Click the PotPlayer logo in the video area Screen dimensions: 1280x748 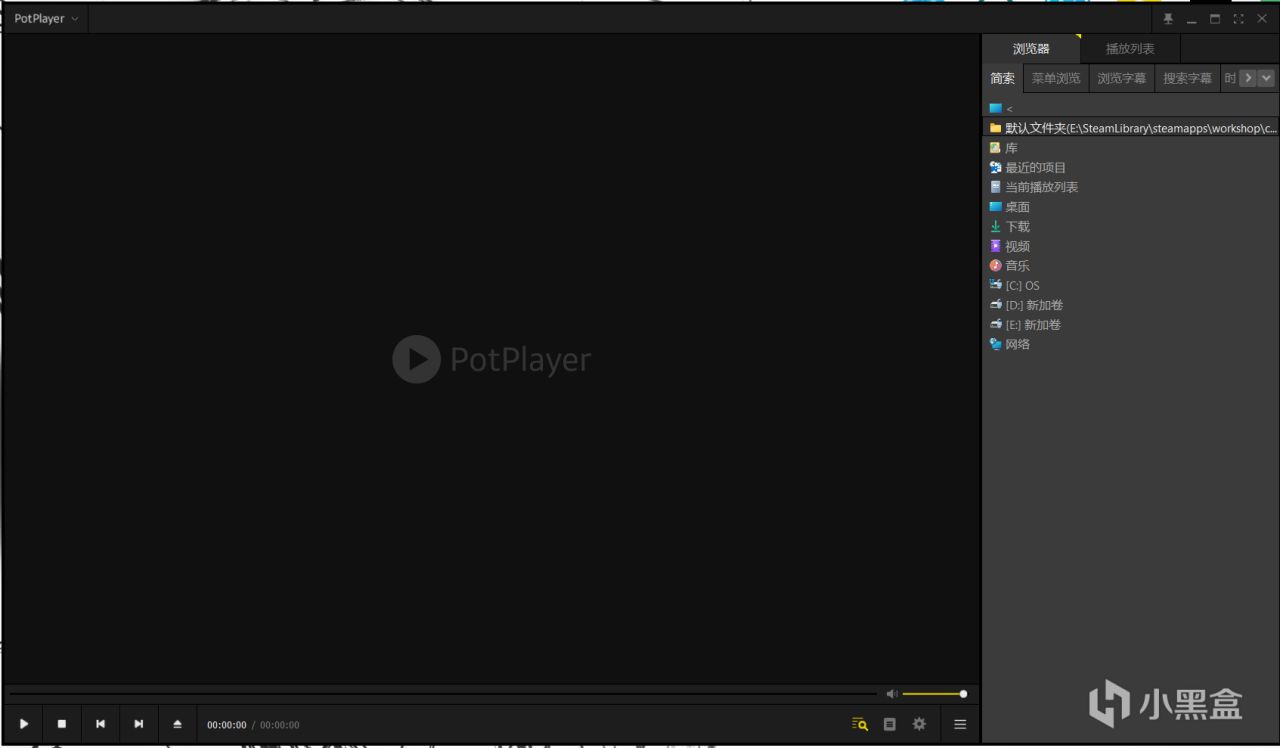pyautogui.click(x=491, y=359)
